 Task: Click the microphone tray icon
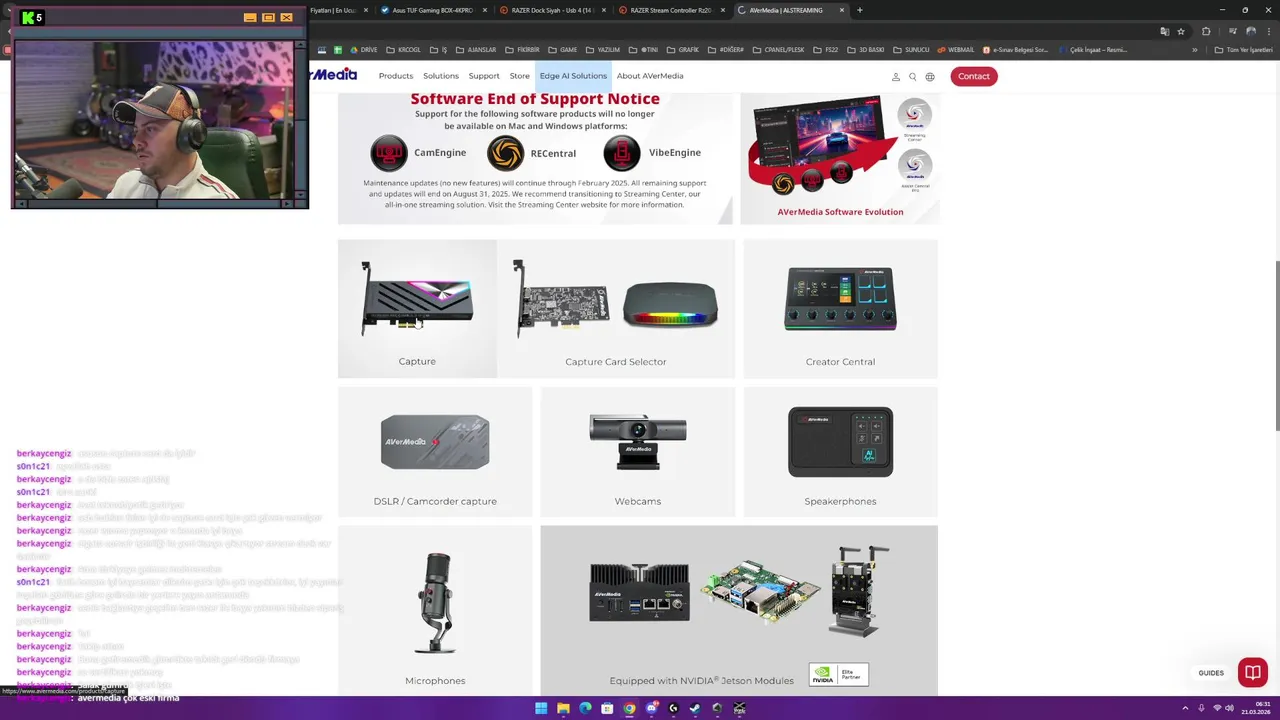coord(1200,708)
